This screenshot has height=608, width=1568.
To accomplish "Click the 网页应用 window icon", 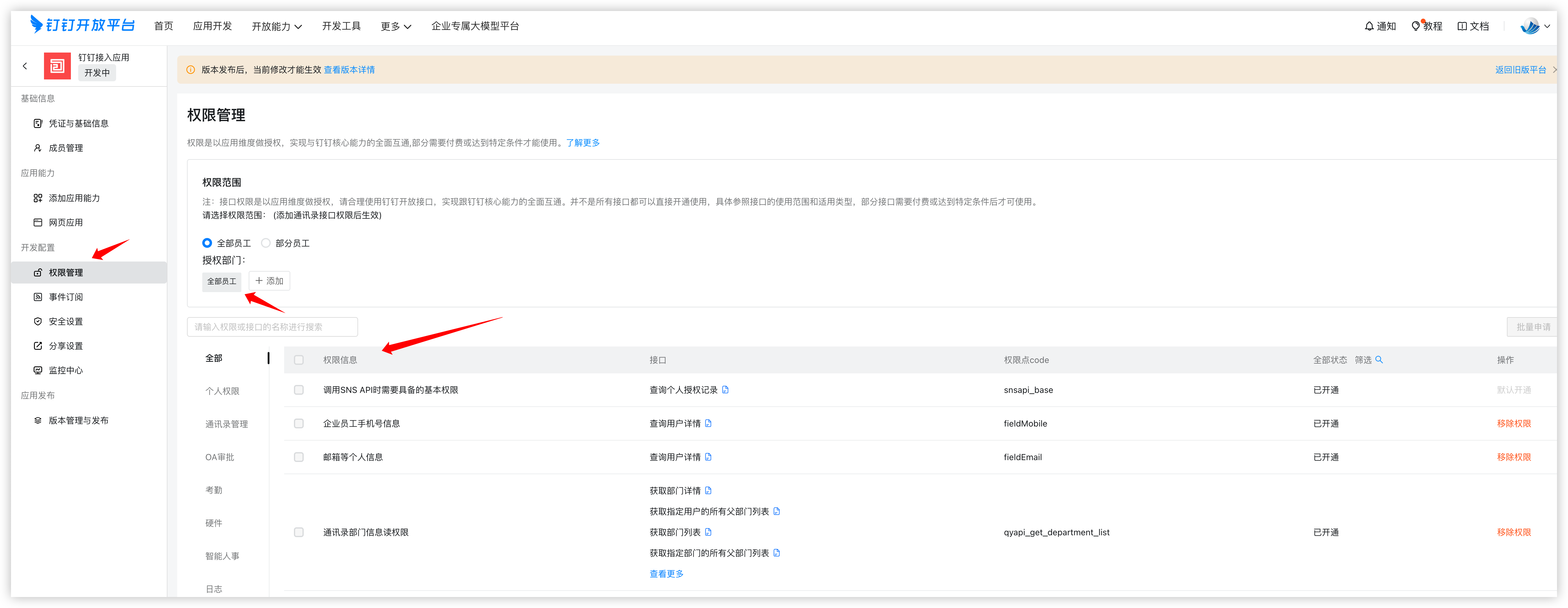I will 38,222.
